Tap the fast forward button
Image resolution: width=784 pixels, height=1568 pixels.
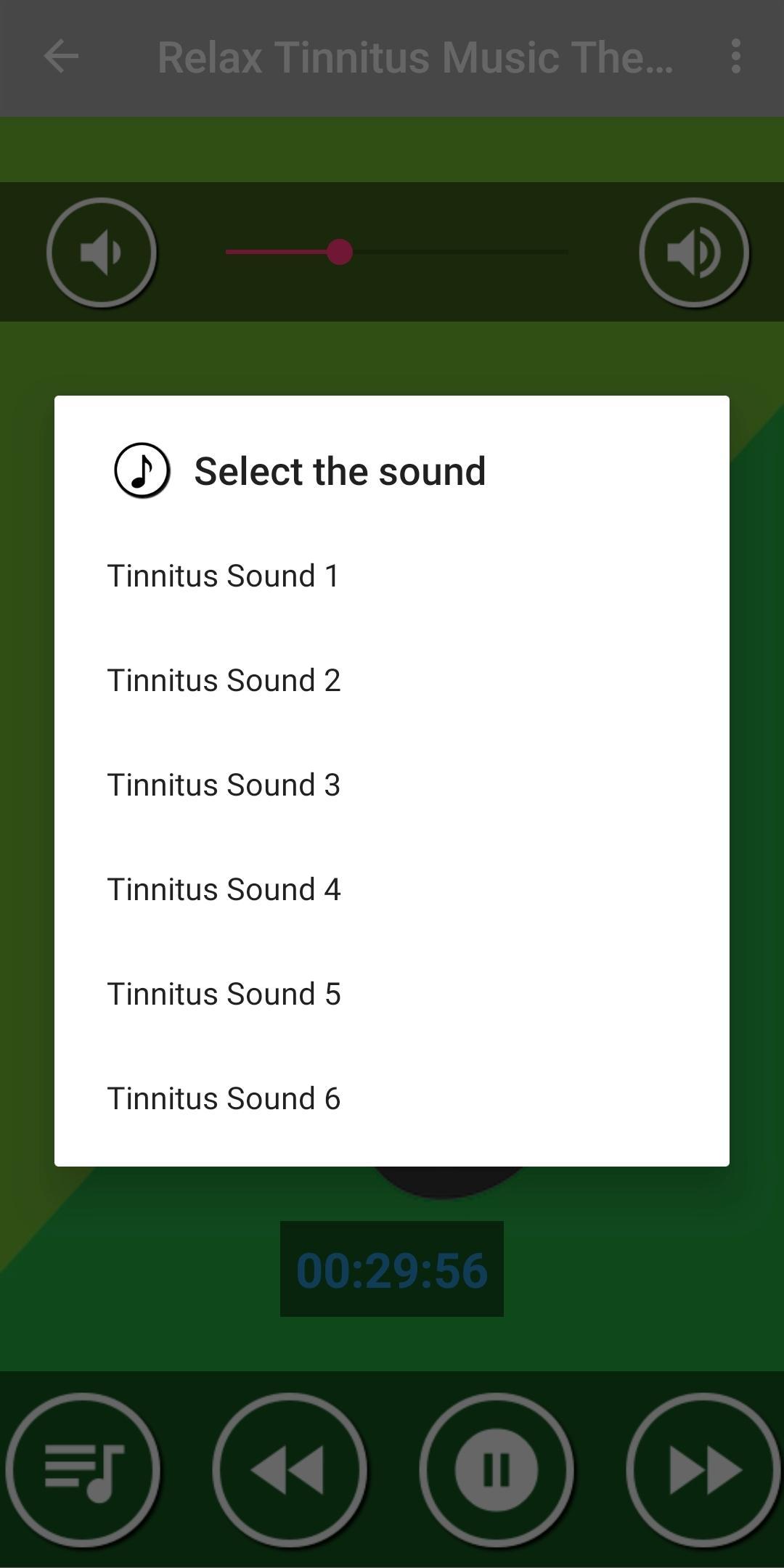tap(703, 1469)
